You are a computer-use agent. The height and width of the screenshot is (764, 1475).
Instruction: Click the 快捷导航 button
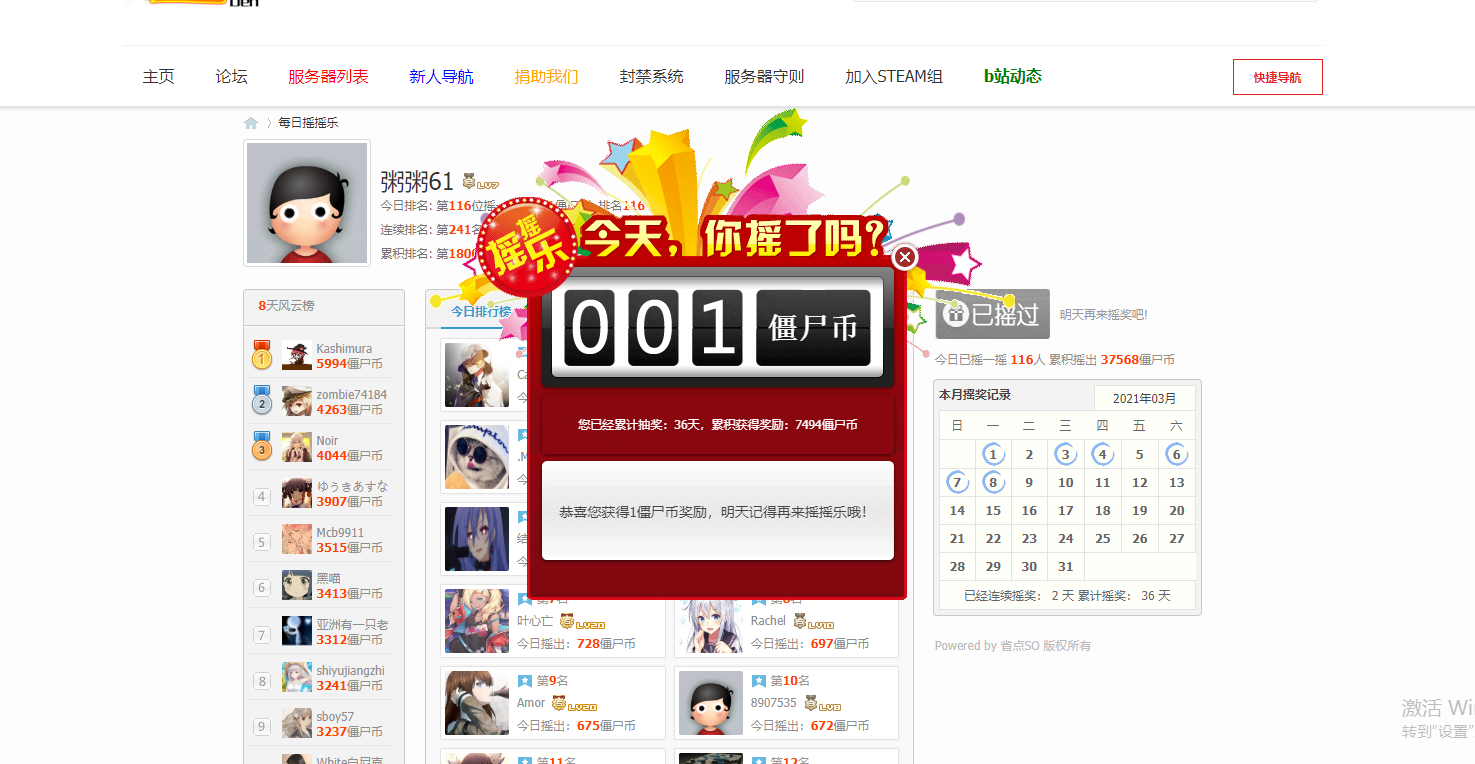pyautogui.click(x=1277, y=77)
